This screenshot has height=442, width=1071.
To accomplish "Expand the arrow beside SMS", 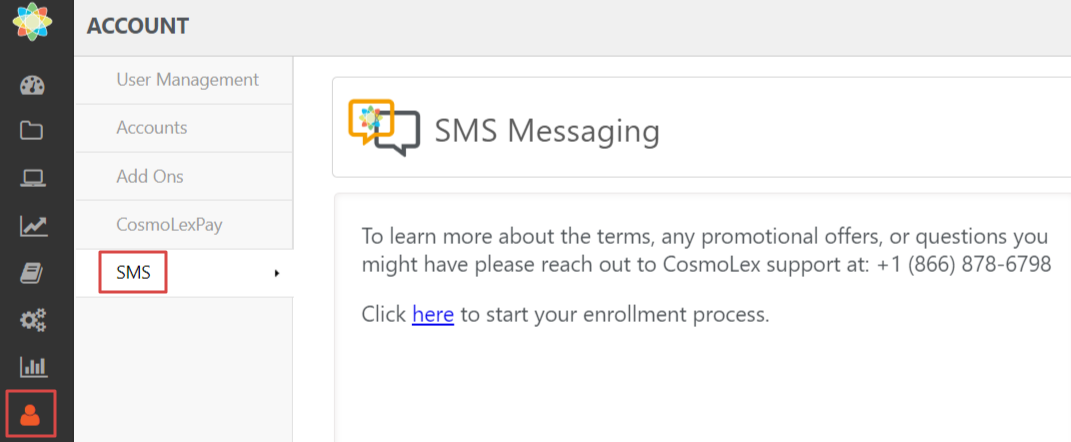I will (276, 273).
